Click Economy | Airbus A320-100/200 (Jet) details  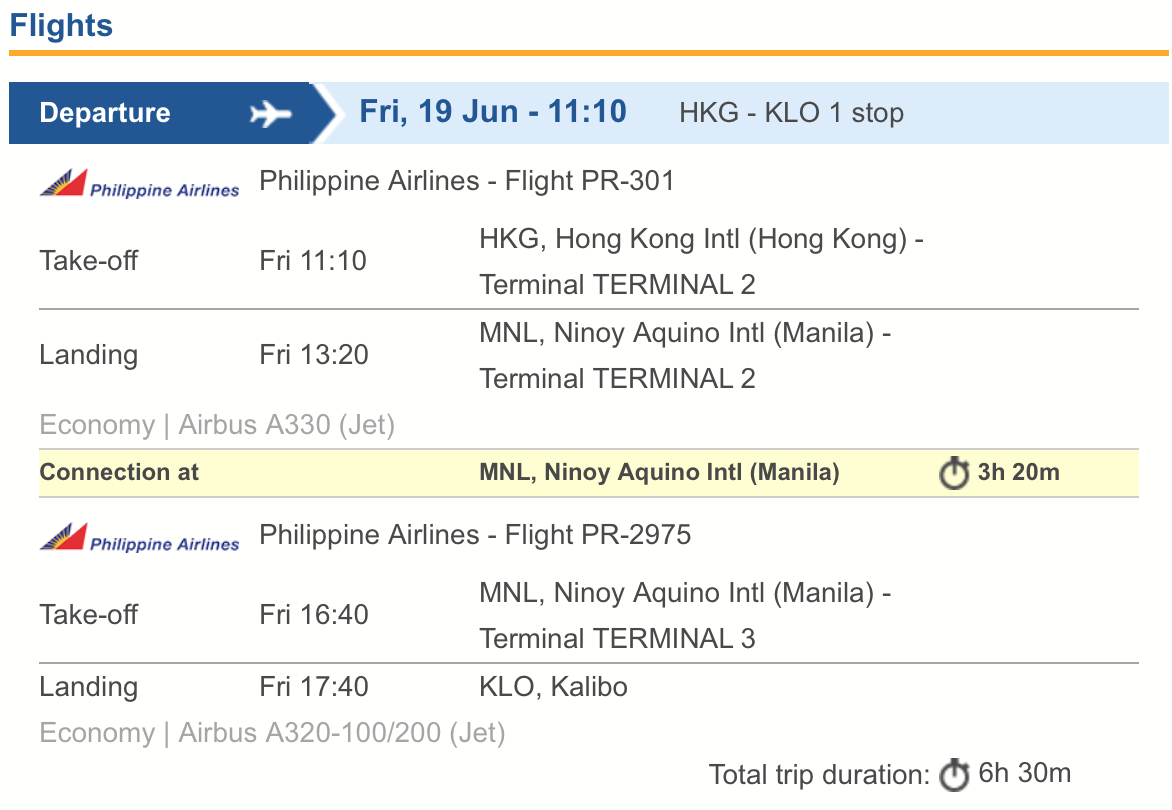pyautogui.click(x=272, y=734)
